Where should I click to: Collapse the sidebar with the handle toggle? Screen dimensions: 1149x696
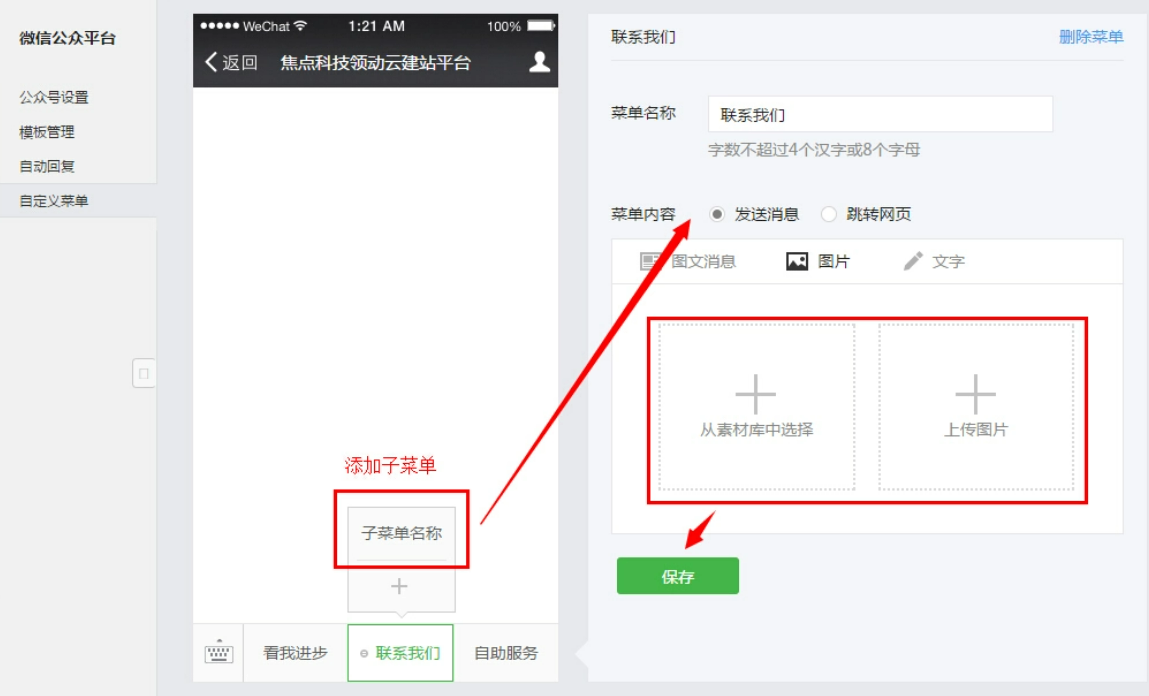pyautogui.click(x=144, y=373)
